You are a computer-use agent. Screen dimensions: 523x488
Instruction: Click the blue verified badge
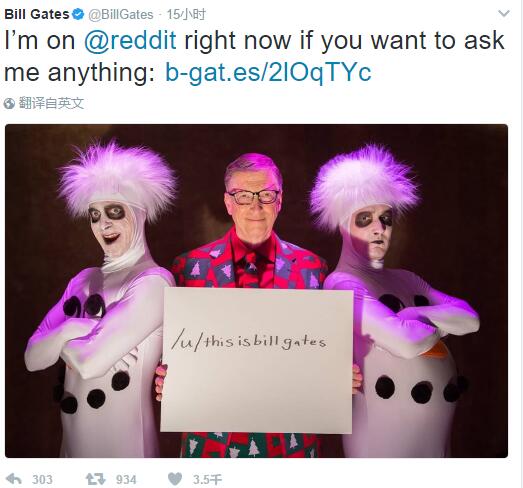pos(78,14)
